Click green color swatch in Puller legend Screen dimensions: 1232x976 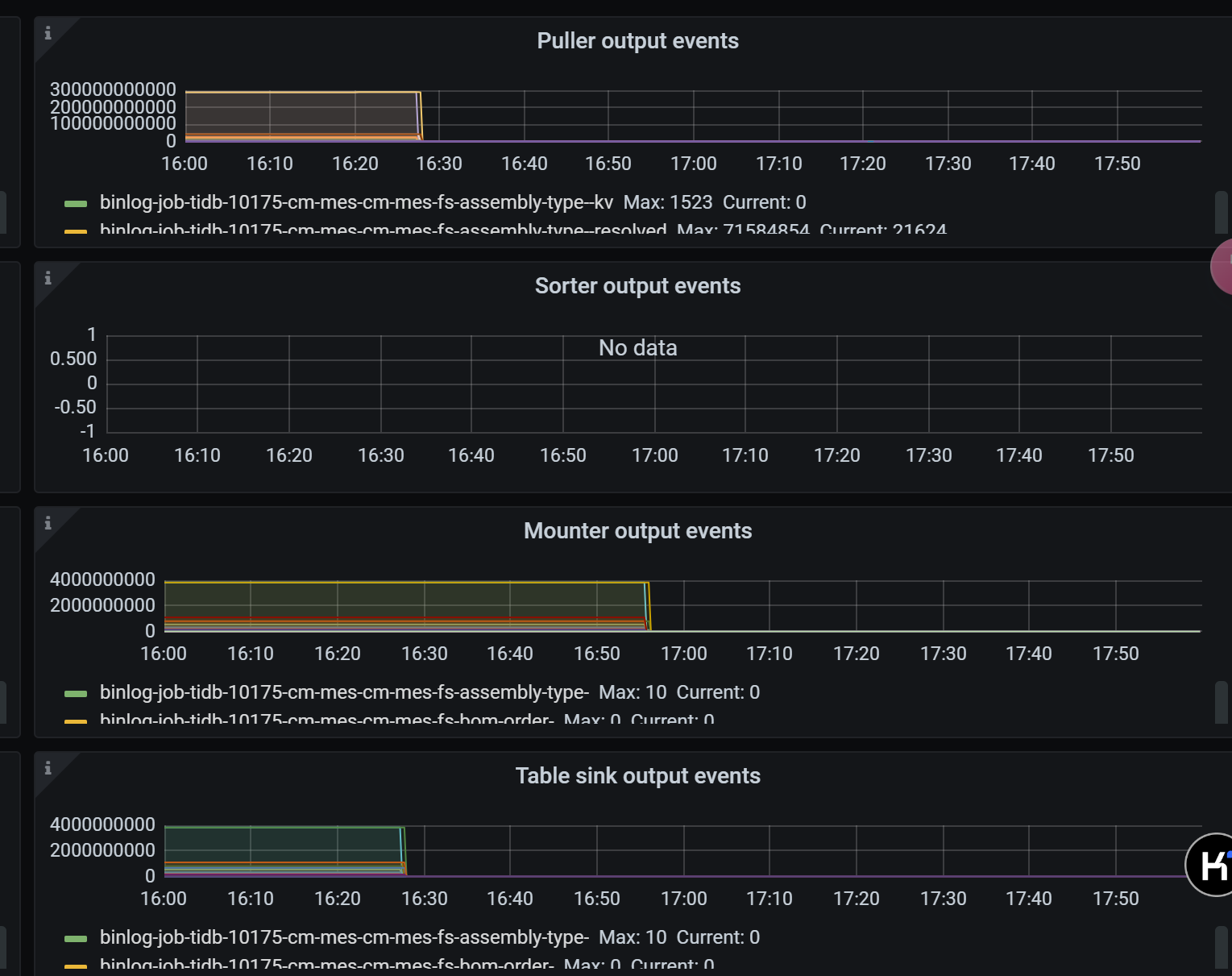coord(76,203)
